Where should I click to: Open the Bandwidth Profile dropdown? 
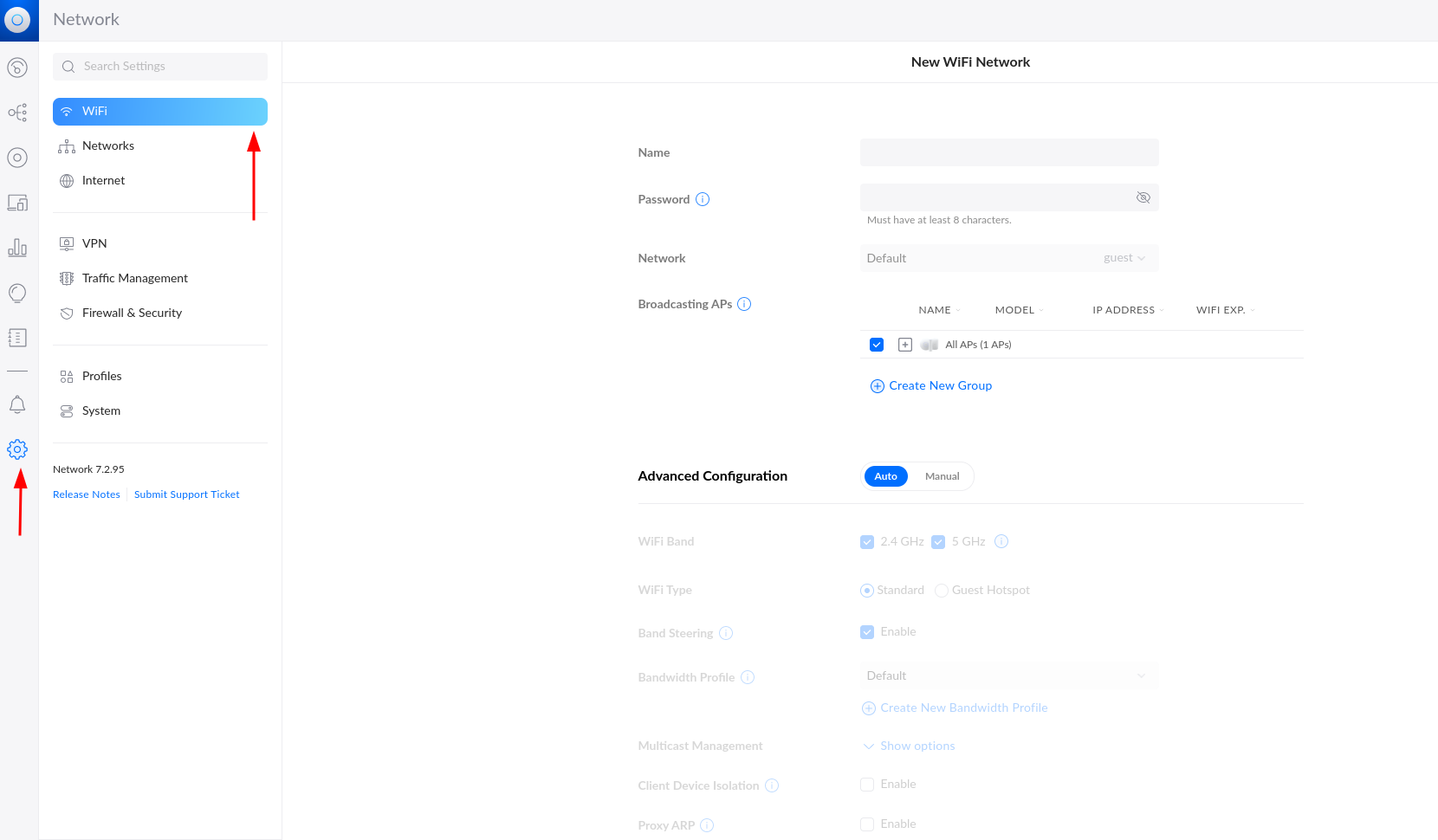[1008, 675]
